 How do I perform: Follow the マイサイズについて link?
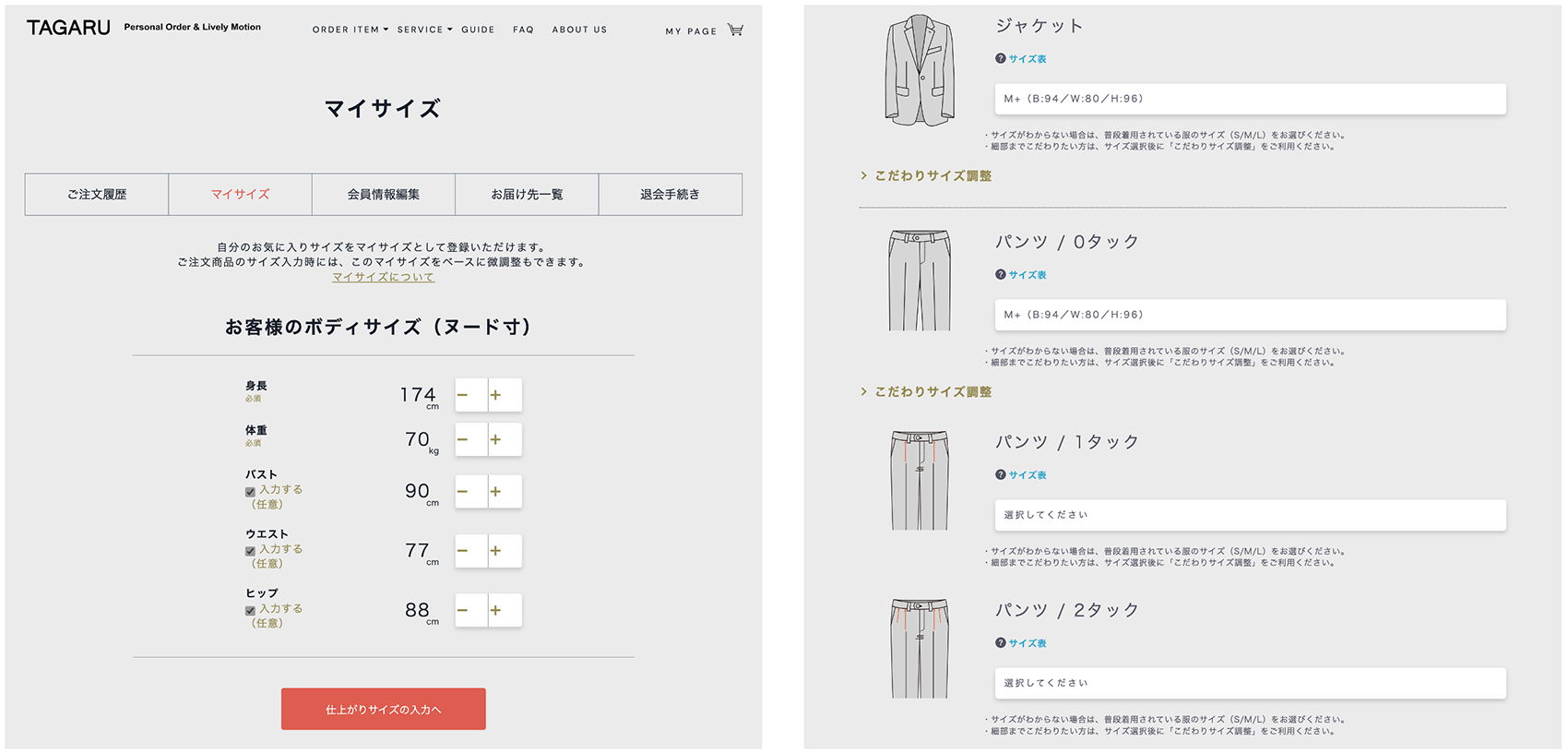(383, 277)
